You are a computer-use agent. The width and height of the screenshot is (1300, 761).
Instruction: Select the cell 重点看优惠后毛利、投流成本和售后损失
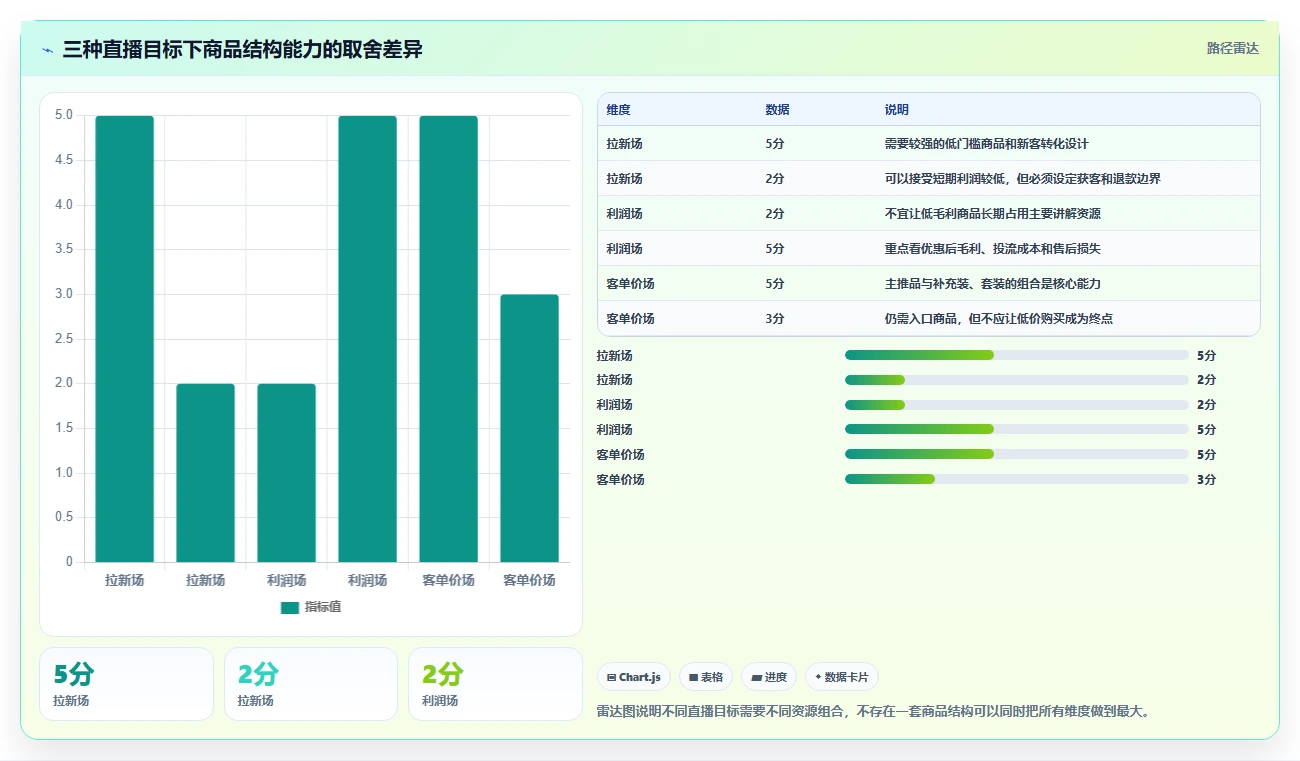993,249
